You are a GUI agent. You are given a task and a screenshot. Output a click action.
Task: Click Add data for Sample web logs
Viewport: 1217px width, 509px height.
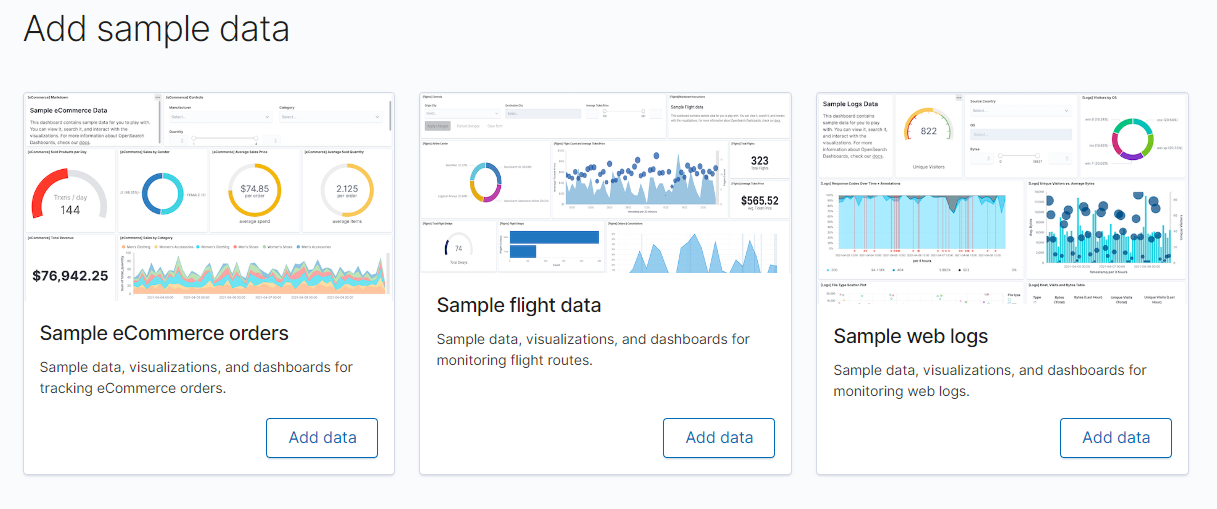1116,438
